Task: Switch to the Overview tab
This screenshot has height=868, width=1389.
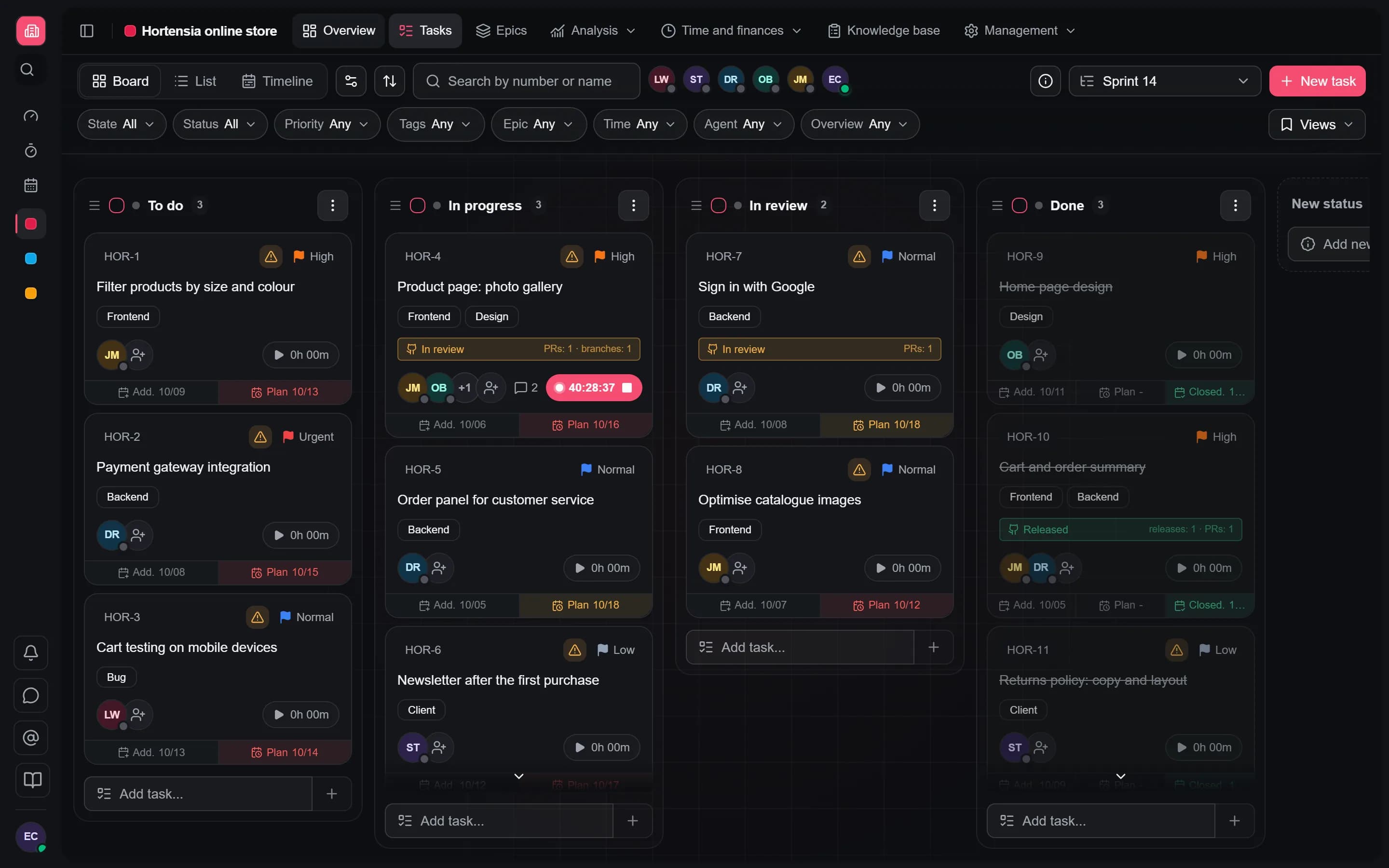Action: [339, 30]
